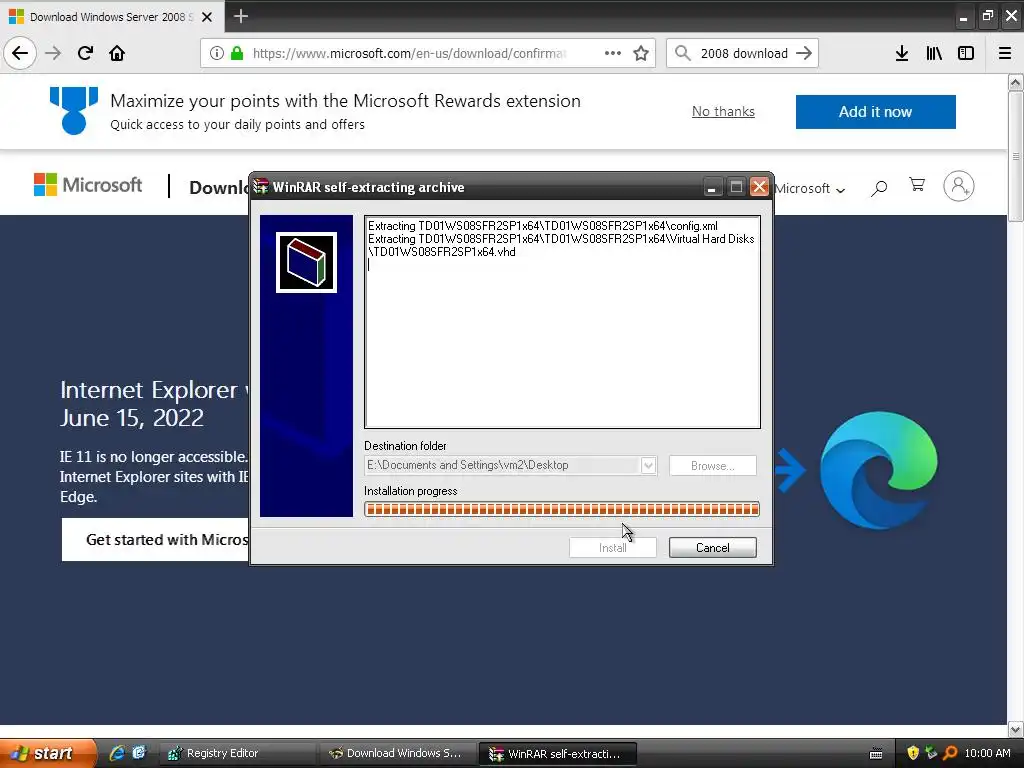1024x768 pixels.
Task: Click the tray security shield icon
Action: coord(913,753)
